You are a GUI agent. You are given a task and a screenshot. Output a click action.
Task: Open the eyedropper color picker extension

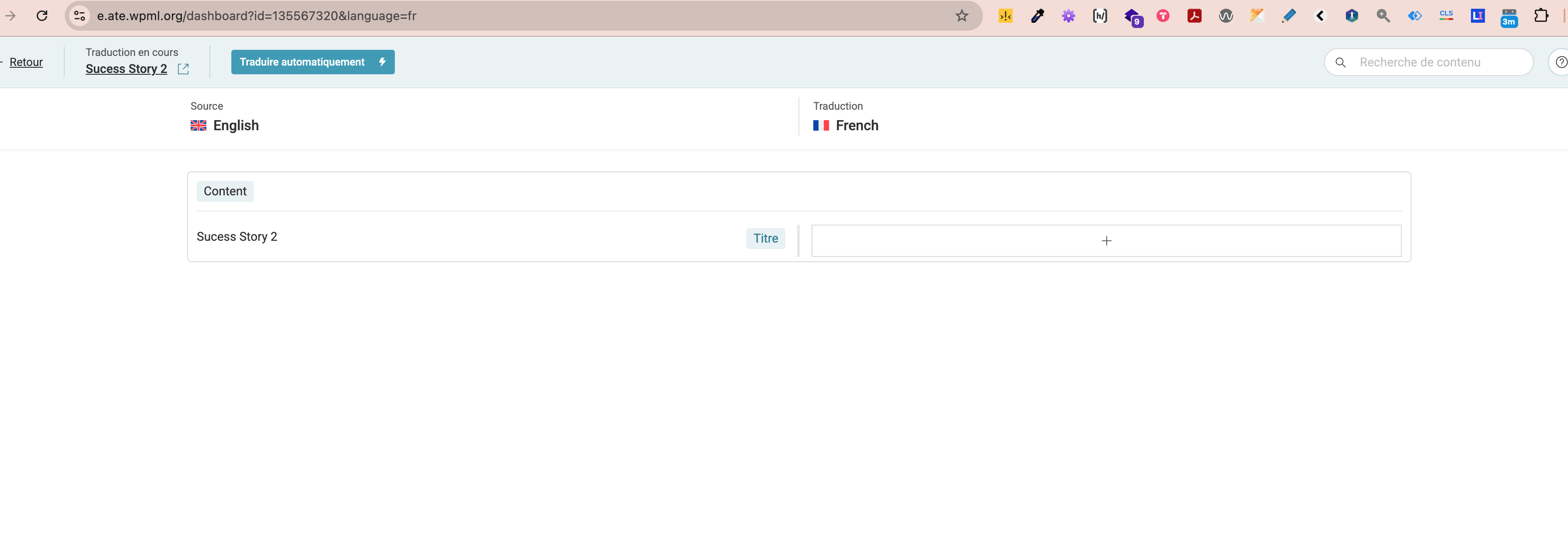tap(1037, 16)
